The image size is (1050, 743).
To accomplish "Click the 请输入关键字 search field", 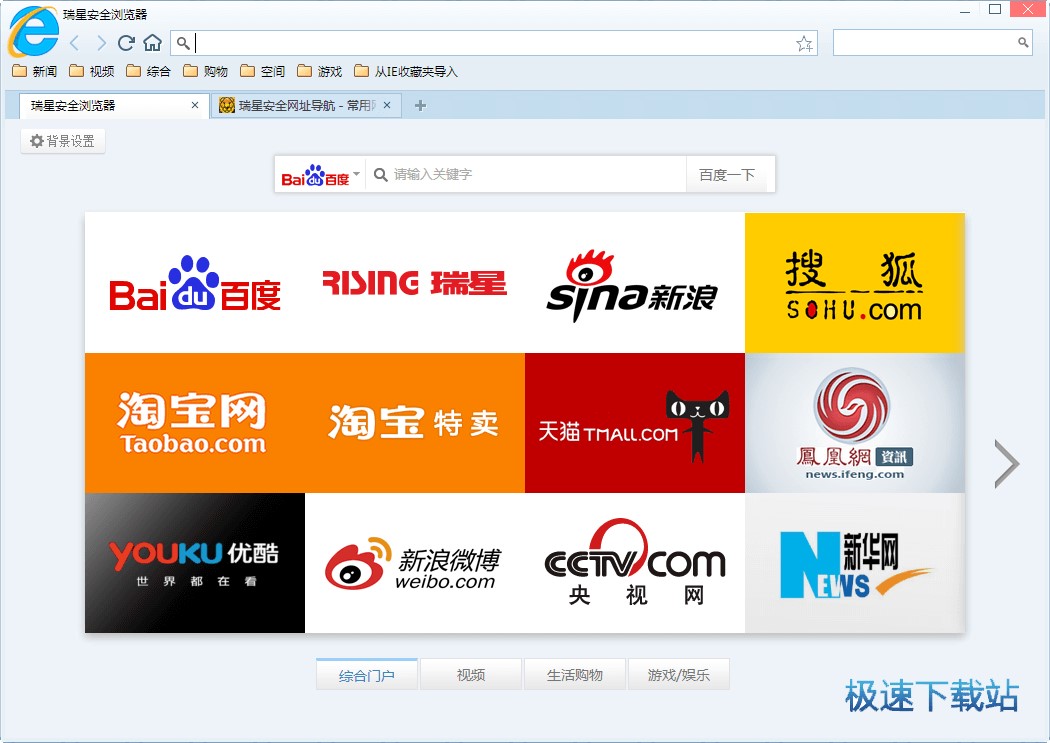I will 526,175.
